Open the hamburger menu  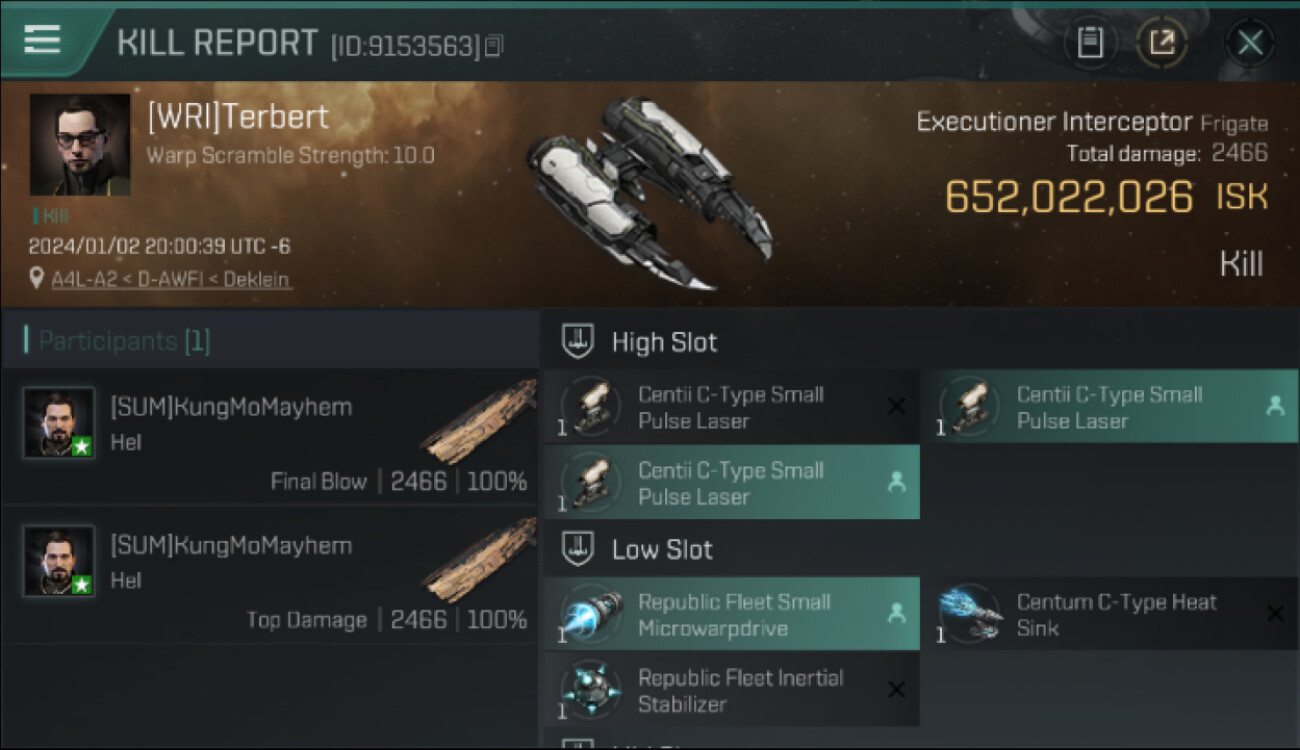point(42,40)
